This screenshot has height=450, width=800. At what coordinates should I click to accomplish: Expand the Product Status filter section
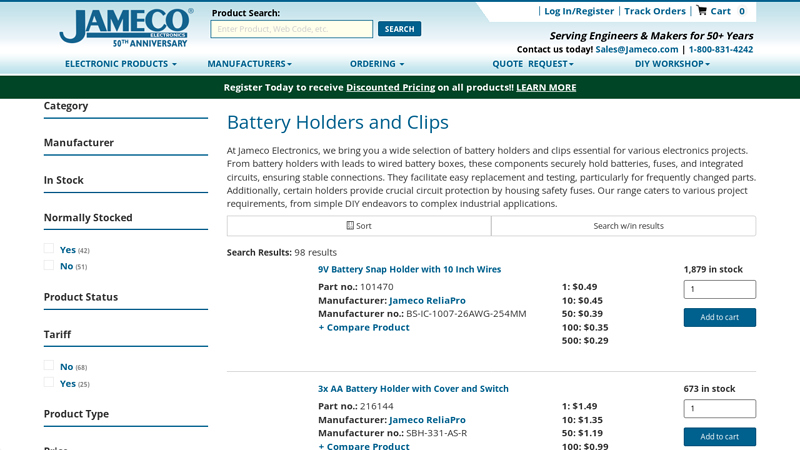click(126, 297)
